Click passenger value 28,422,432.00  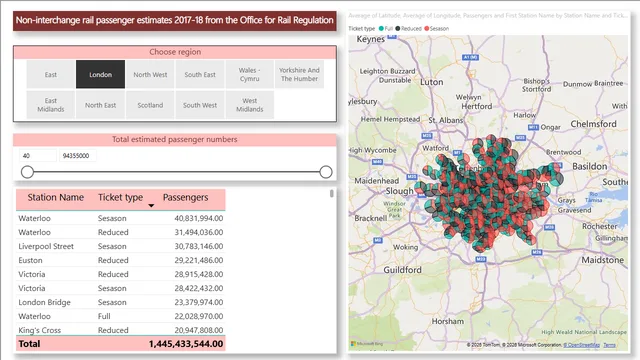(x=198, y=288)
